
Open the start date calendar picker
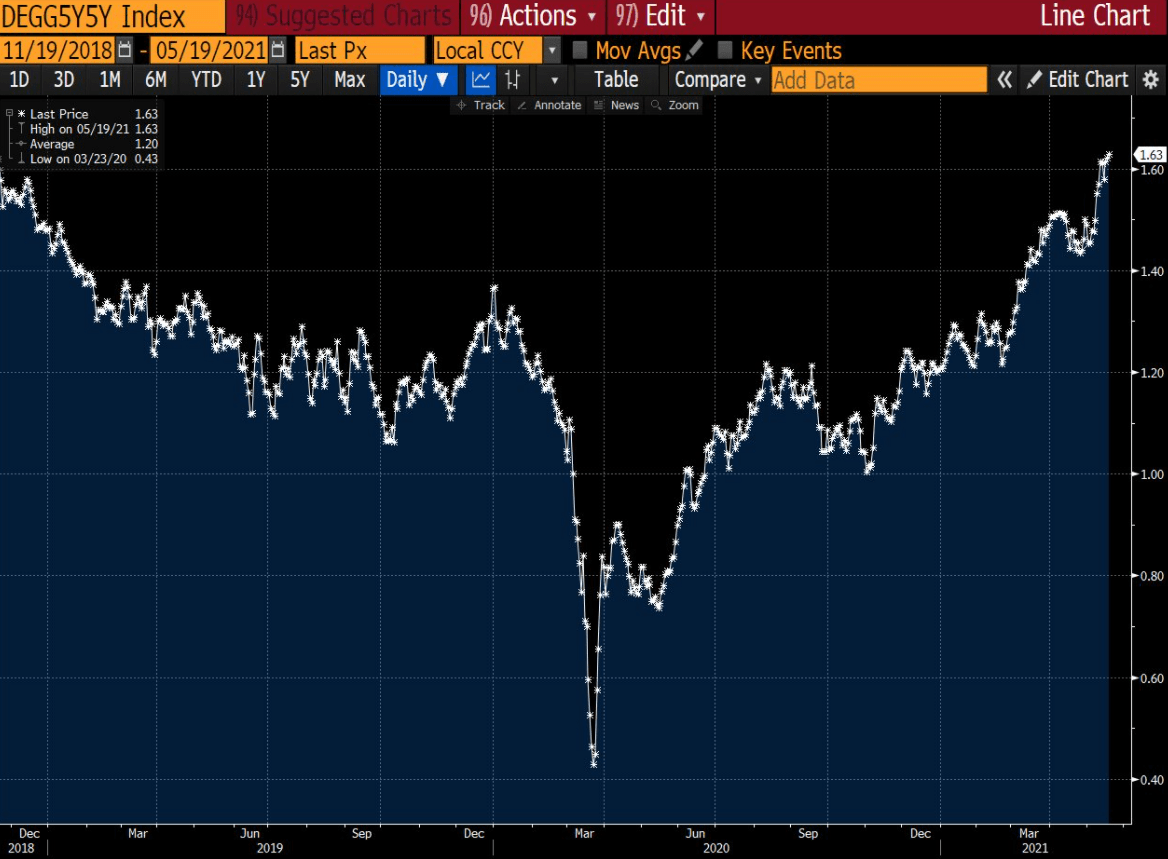coord(124,50)
